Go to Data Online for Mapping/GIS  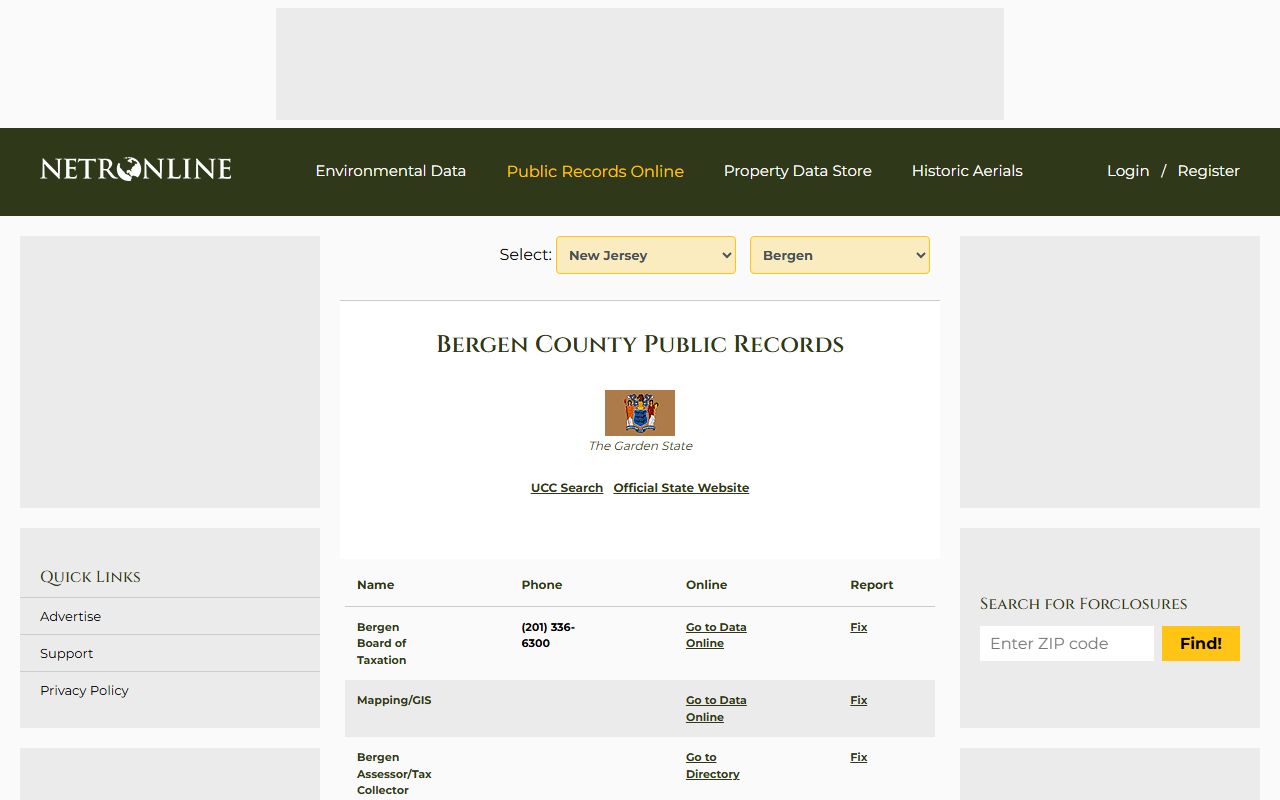tap(716, 709)
